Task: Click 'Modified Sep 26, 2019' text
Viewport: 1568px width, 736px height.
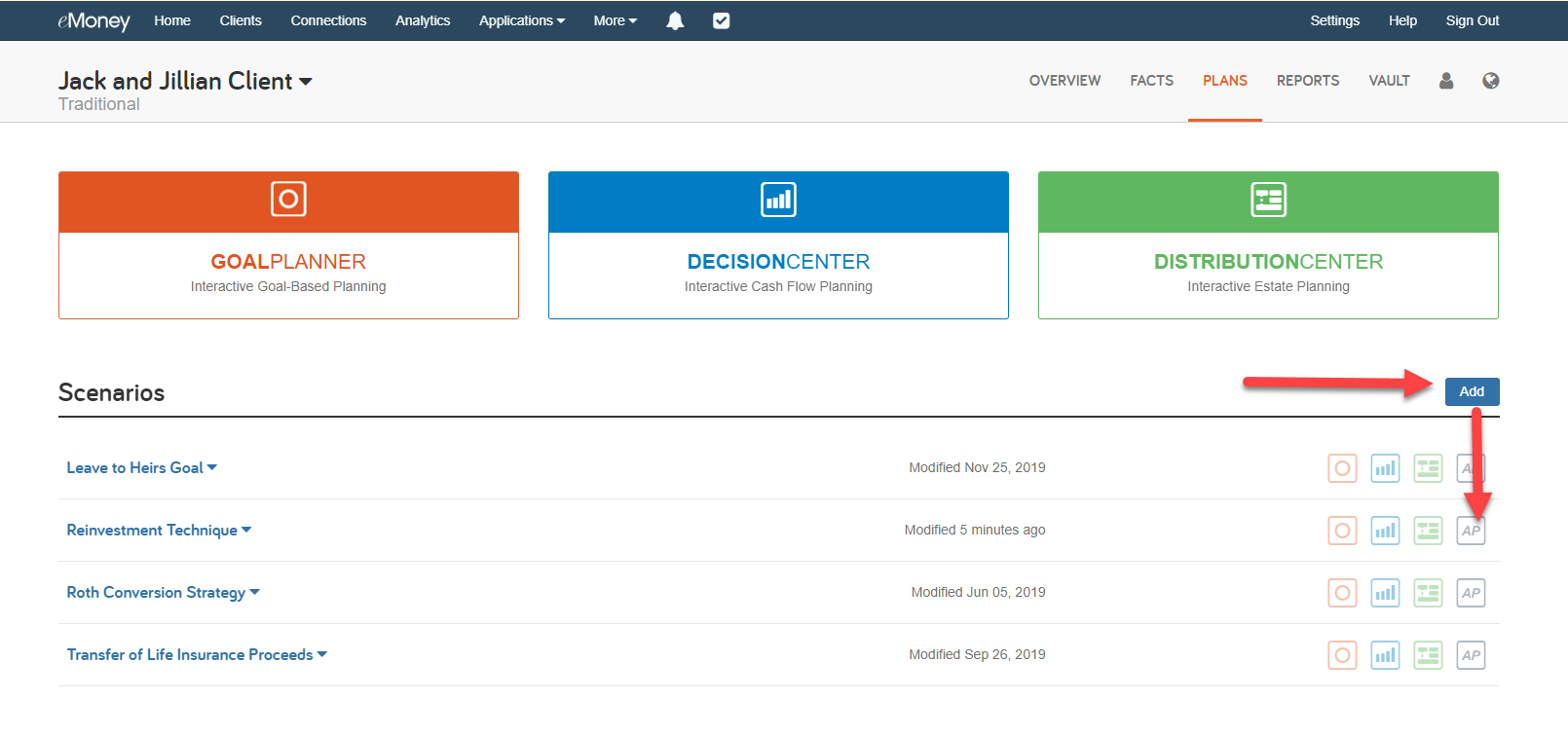Action: coord(977,655)
